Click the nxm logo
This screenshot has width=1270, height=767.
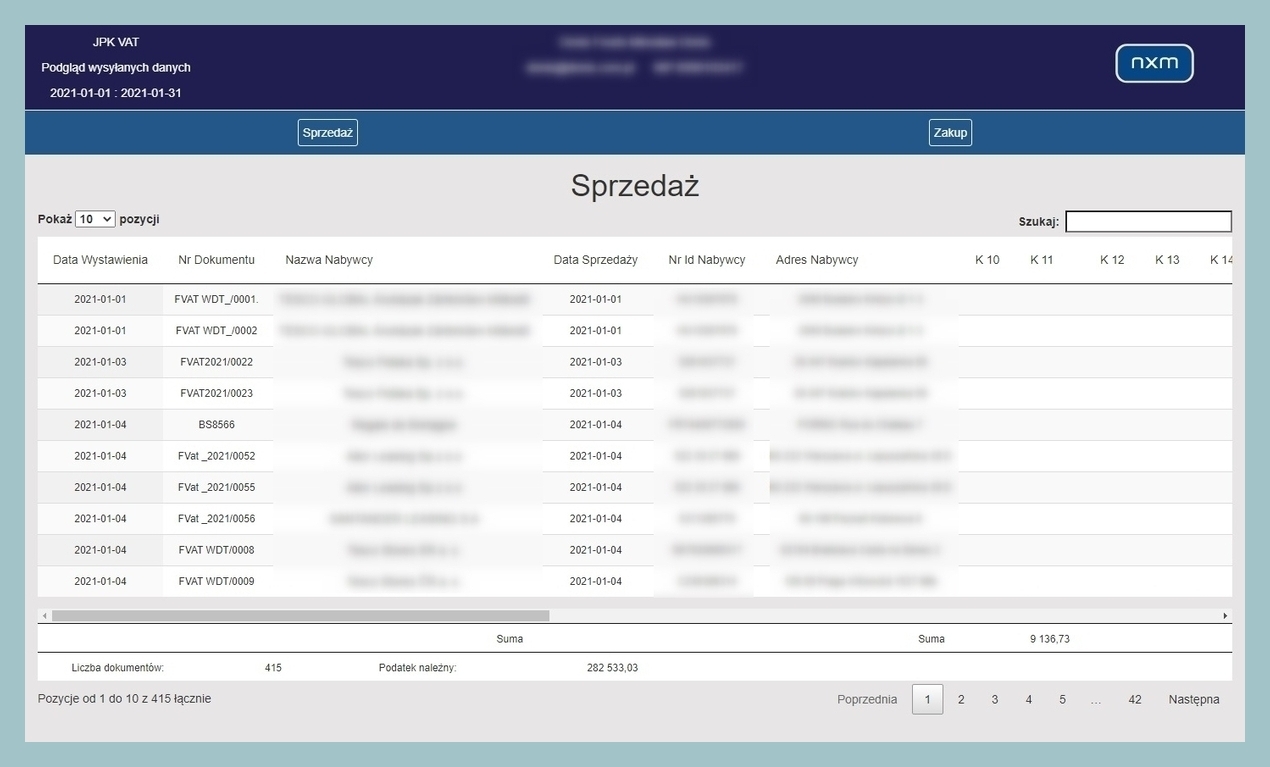[1154, 63]
